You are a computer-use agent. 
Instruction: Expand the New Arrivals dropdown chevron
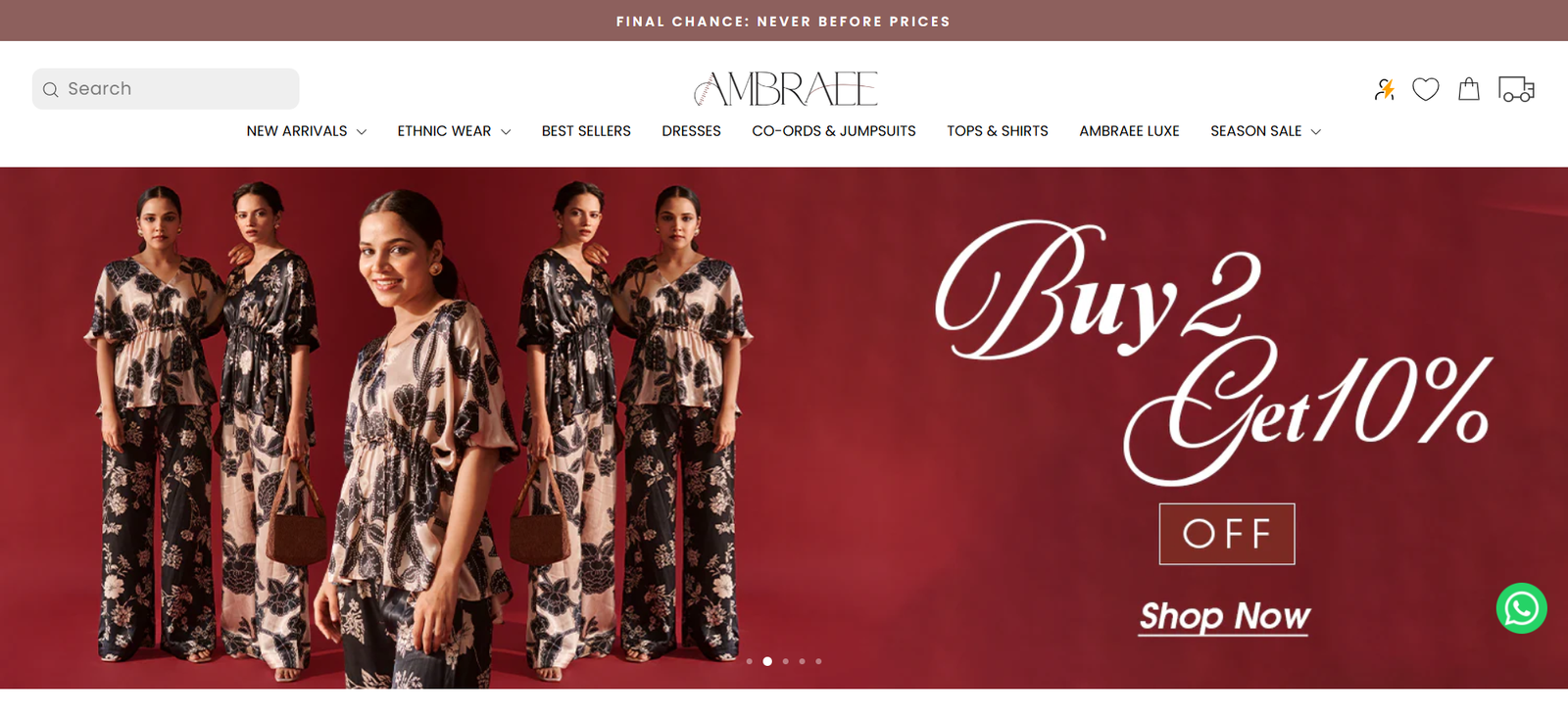point(362,131)
